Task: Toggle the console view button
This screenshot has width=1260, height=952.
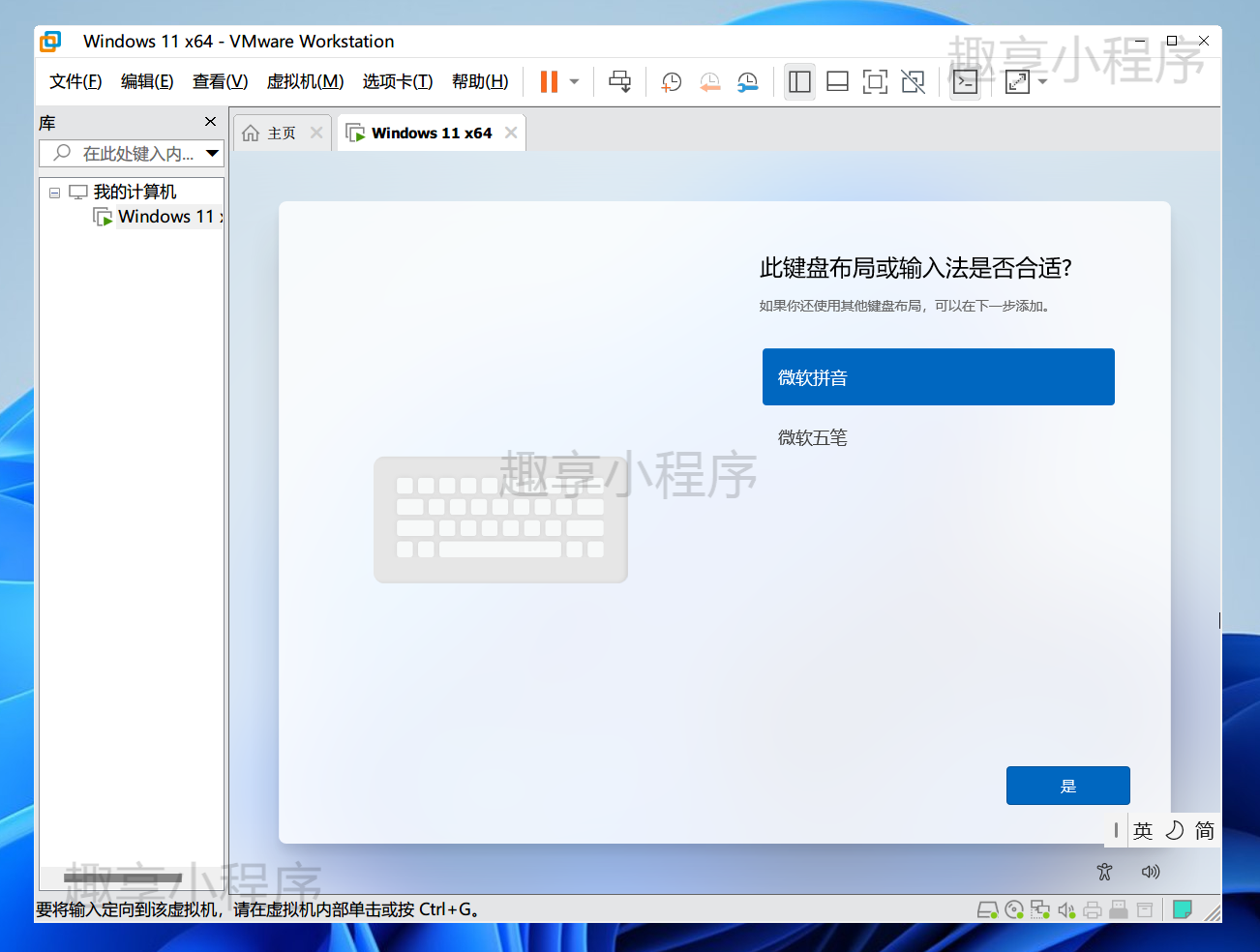Action: point(965,81)
